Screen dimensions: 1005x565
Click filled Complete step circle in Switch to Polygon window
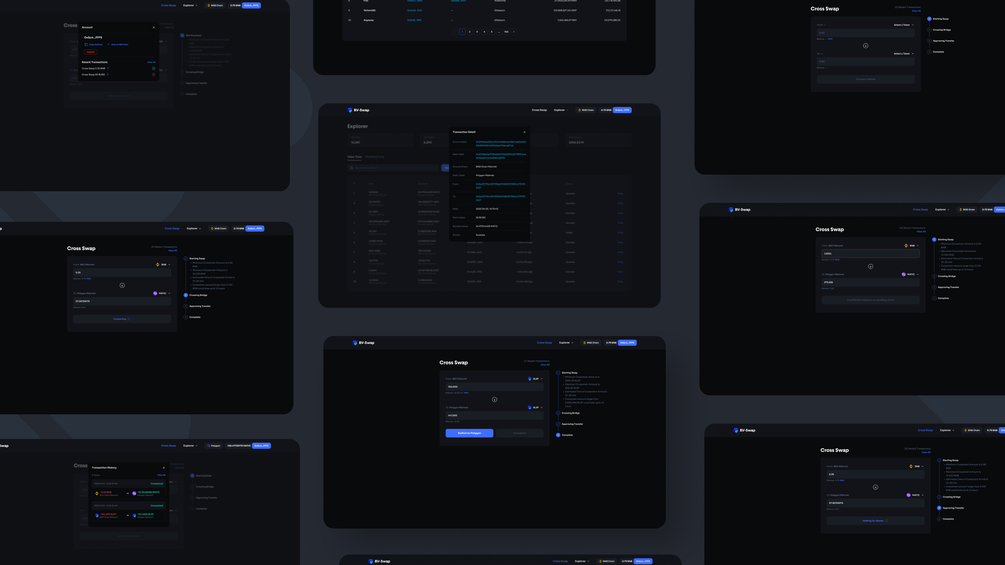point(558,435)
